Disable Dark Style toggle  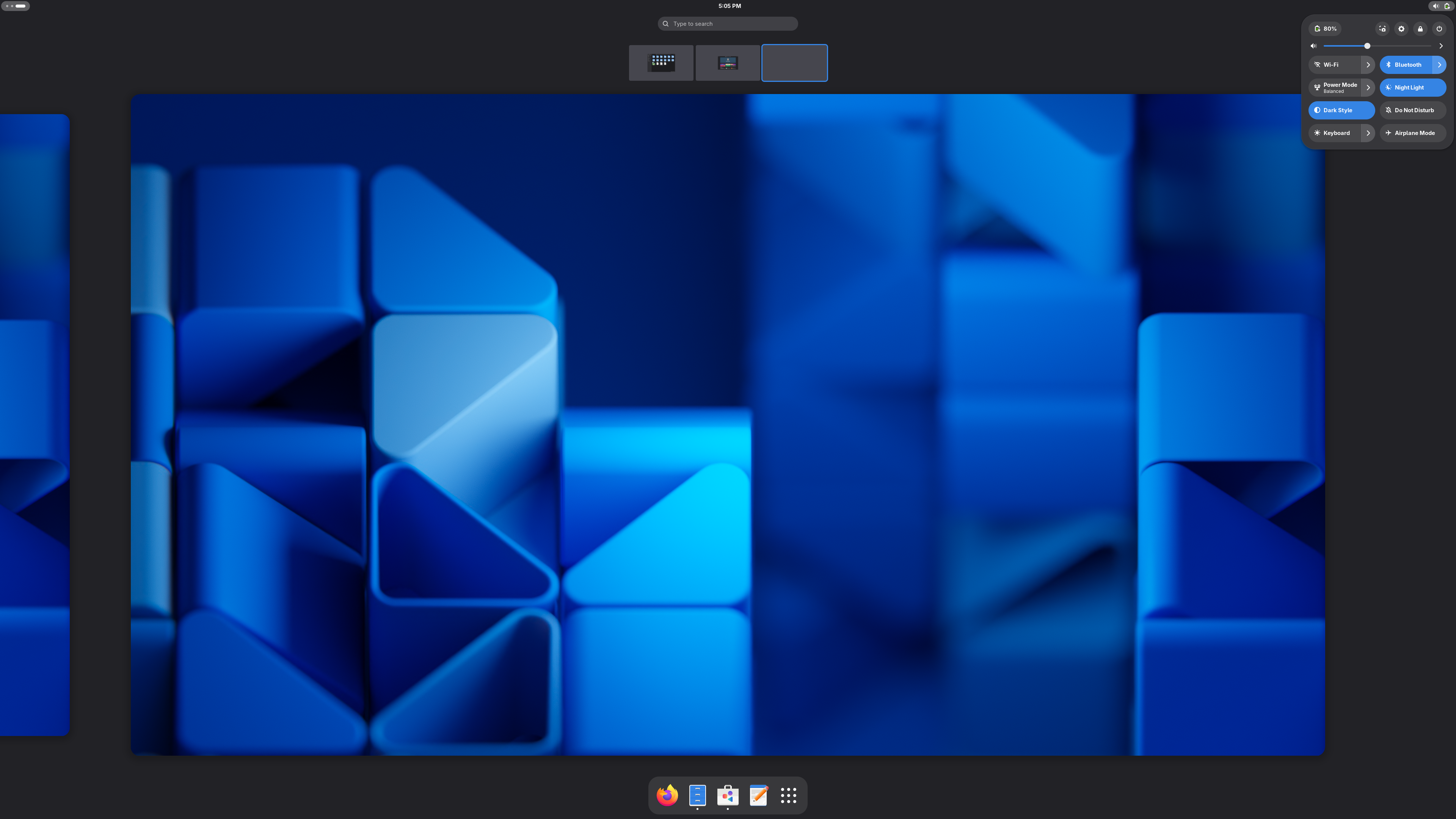[1341, 110]
